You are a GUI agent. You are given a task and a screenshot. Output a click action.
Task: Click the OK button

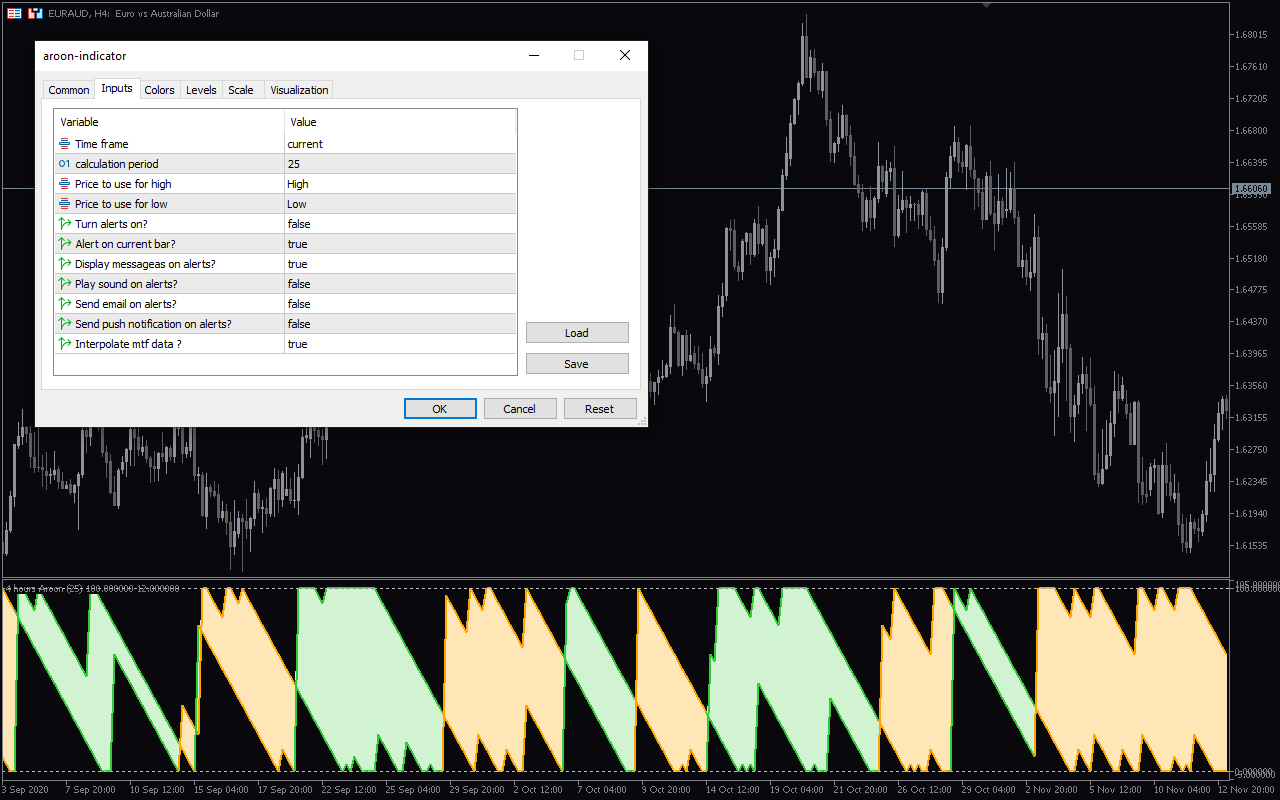439,408
